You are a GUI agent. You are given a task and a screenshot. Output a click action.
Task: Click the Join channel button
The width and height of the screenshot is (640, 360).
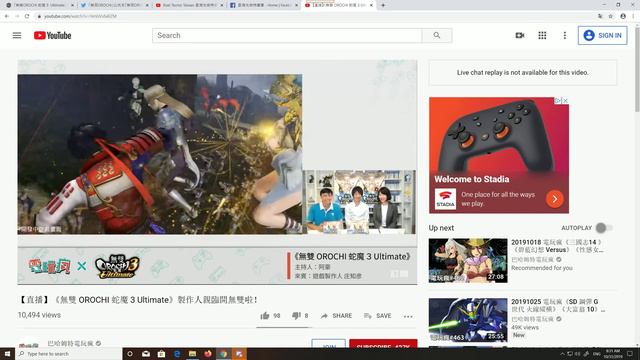329,344
